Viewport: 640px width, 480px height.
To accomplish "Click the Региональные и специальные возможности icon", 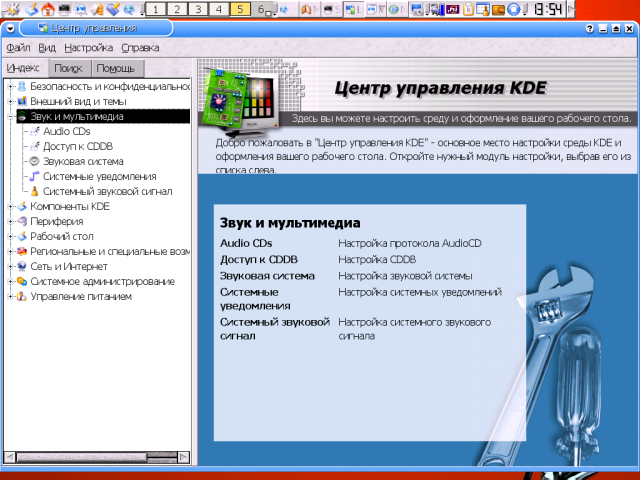I will click(21, 251).
